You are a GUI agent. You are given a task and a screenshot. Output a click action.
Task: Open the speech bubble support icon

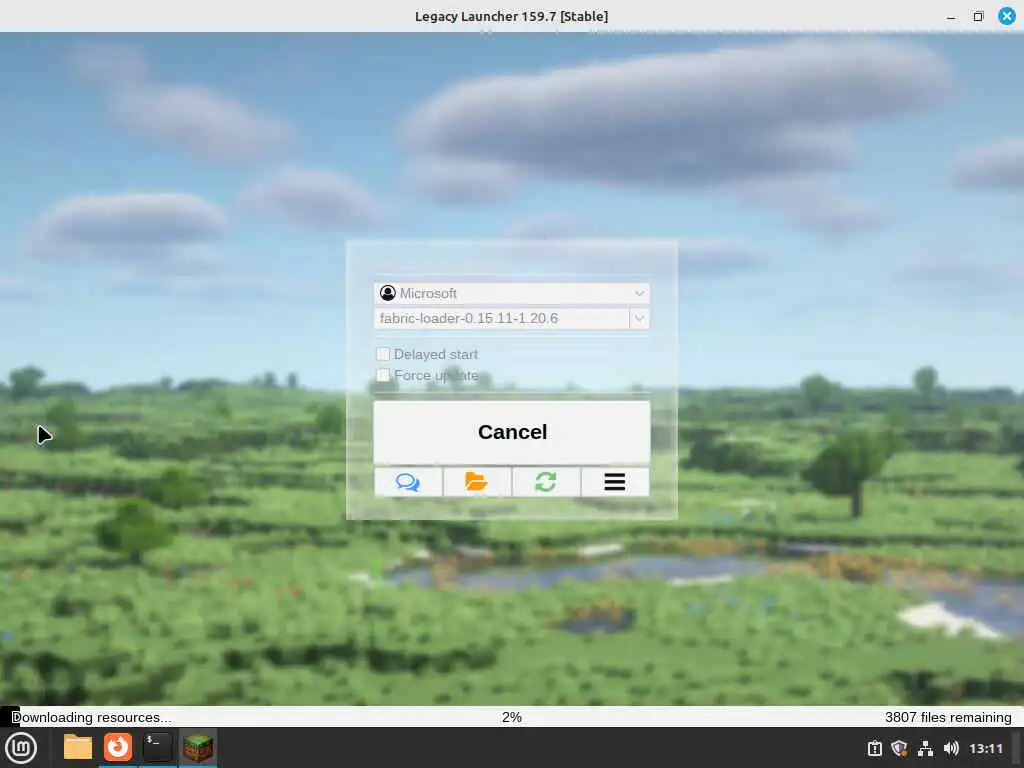(408, 482)
